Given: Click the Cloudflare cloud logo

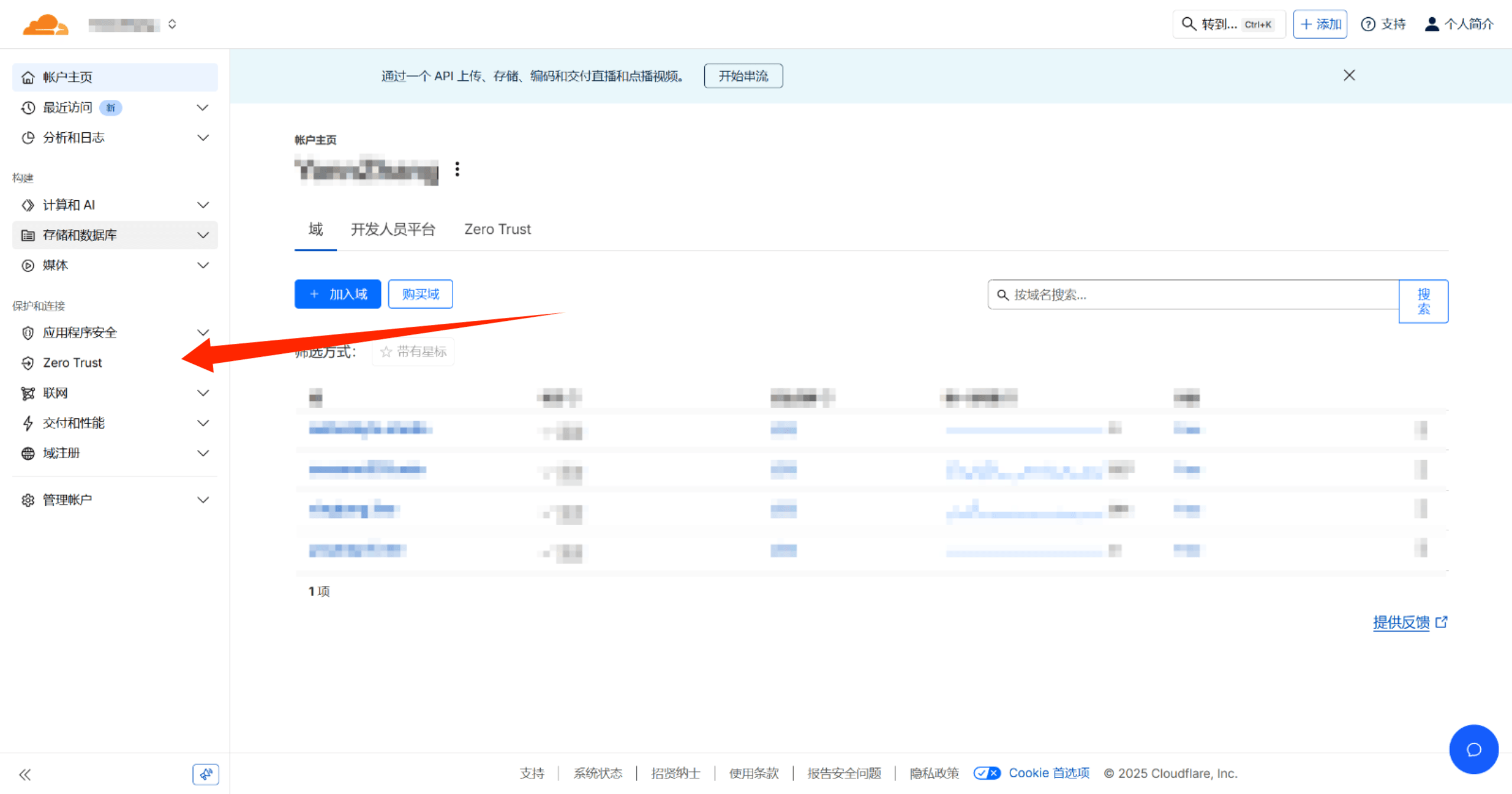Looking at the screenshot, I should click(45, 25).
